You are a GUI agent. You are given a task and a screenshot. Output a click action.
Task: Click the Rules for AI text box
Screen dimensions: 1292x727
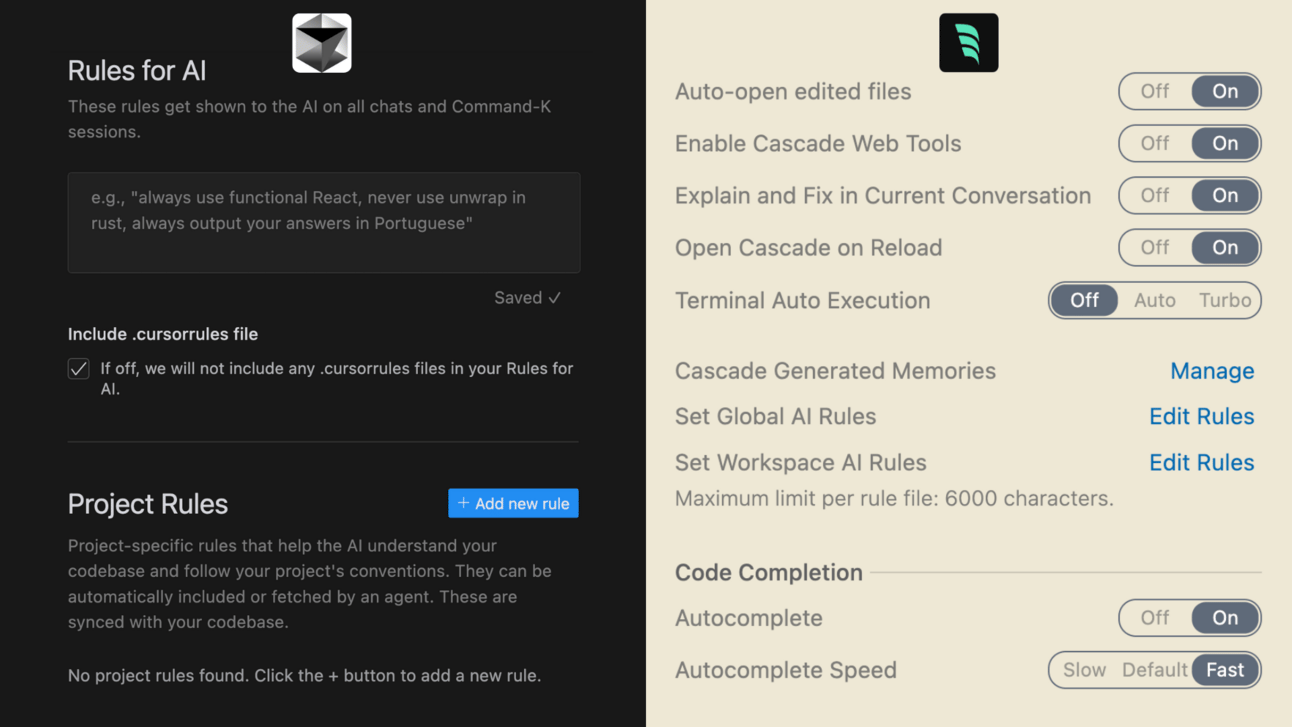click(323, 222)
